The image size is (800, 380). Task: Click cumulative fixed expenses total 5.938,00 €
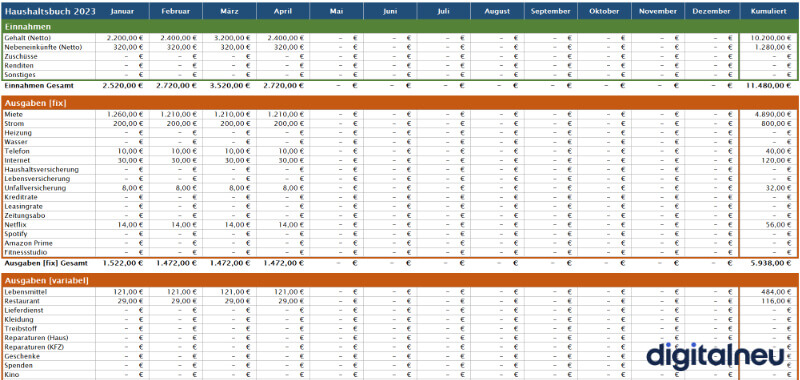[771, 263]
